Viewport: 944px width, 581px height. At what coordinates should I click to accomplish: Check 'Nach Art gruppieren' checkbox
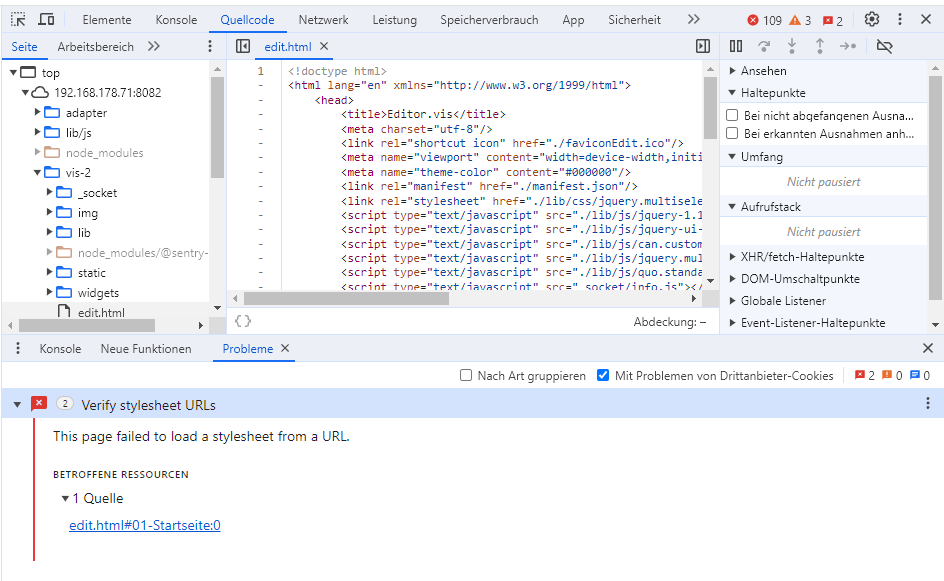point(466,375)
